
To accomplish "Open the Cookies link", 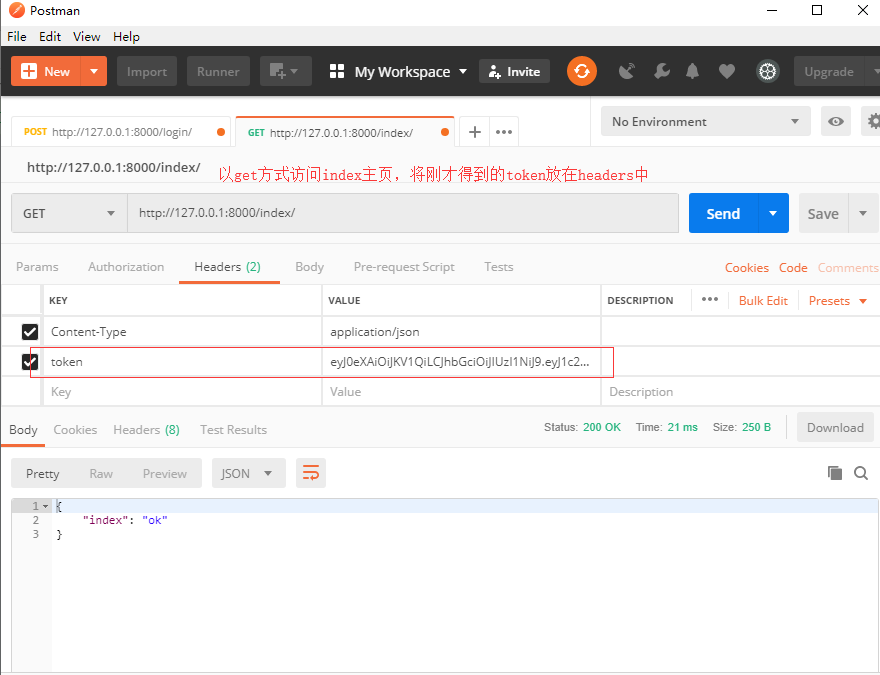I will tap(747, 268).
